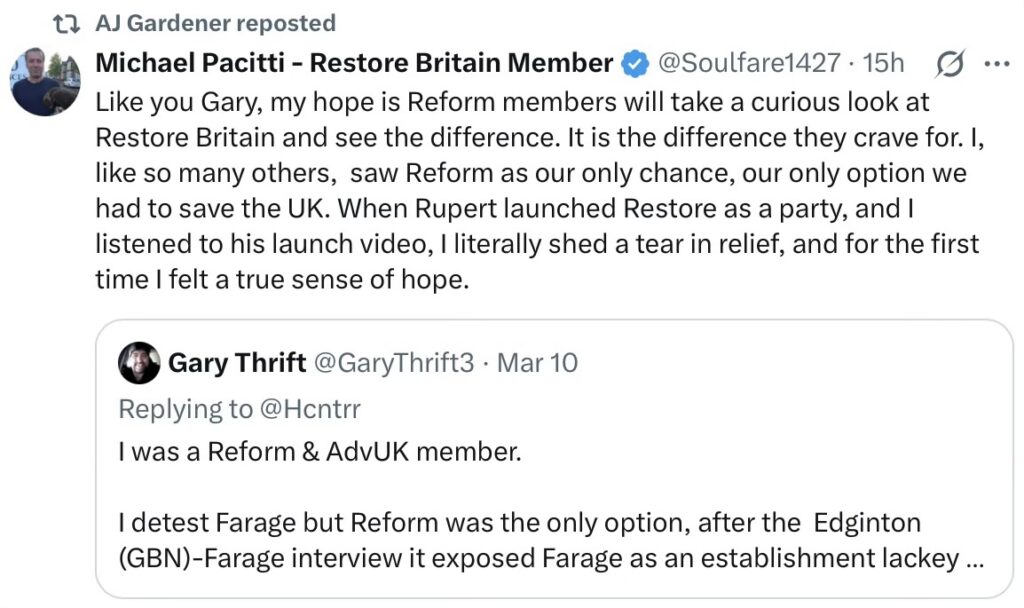This screenshot has width=1024, height=608.
Task: Open the @Soulfare1427 handle
Action: point(748,63)
